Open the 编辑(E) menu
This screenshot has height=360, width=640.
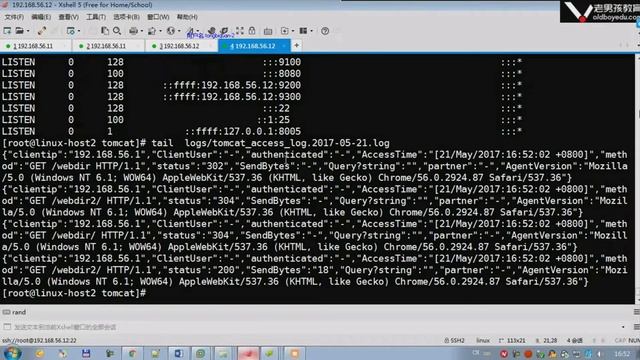click(x=41, y=17)
